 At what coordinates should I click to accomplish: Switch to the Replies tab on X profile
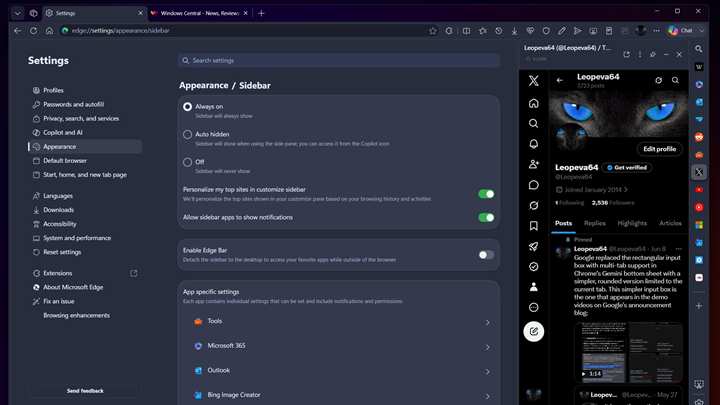click(x=595, y=223)
